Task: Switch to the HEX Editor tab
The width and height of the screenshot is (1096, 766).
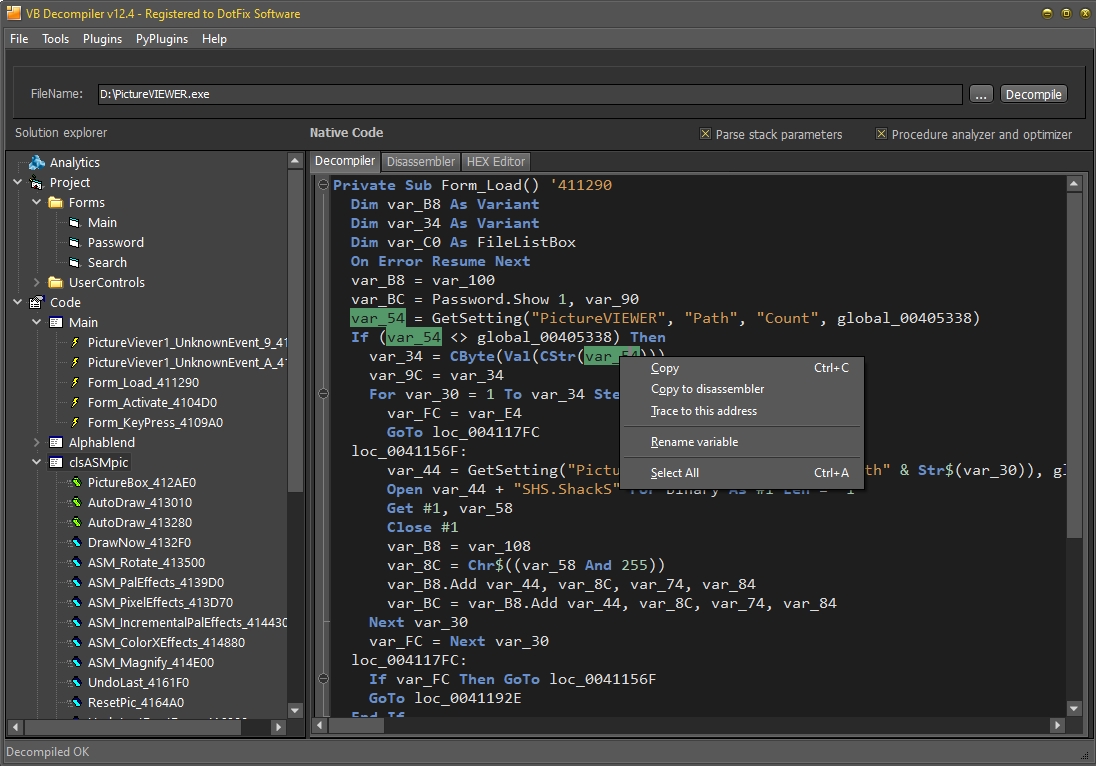Action: (496, 162)
